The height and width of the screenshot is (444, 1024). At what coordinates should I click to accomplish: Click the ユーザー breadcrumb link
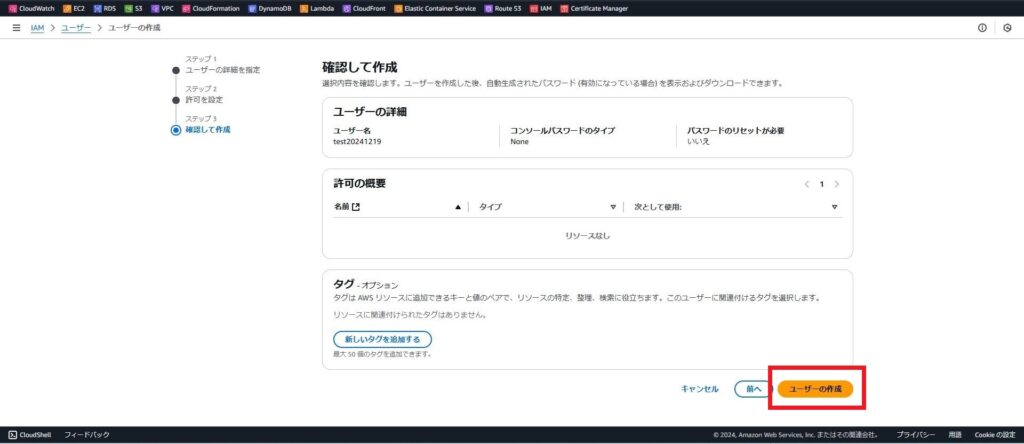[x=75, y=27]
